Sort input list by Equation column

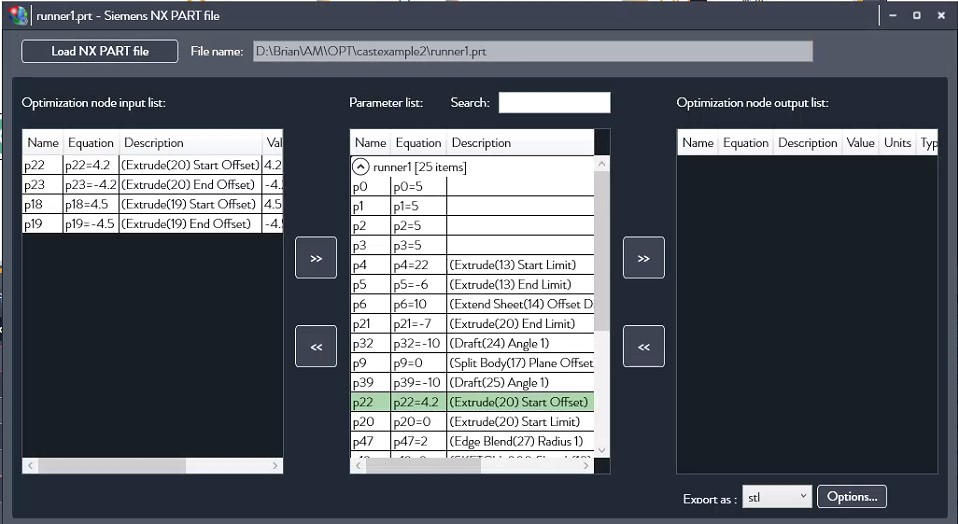91,142
